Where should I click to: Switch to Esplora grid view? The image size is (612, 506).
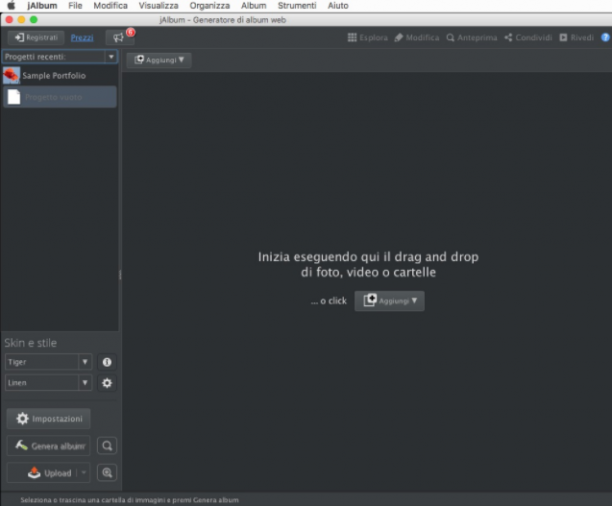click(x=368, y=37)
